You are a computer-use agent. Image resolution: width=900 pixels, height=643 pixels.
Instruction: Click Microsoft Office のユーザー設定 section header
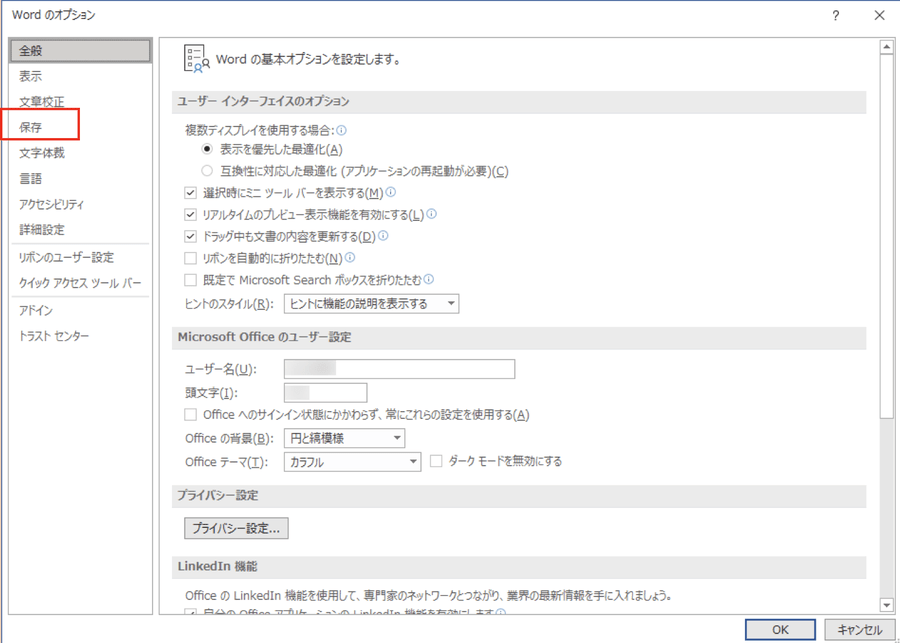click(x=518, y=338)
